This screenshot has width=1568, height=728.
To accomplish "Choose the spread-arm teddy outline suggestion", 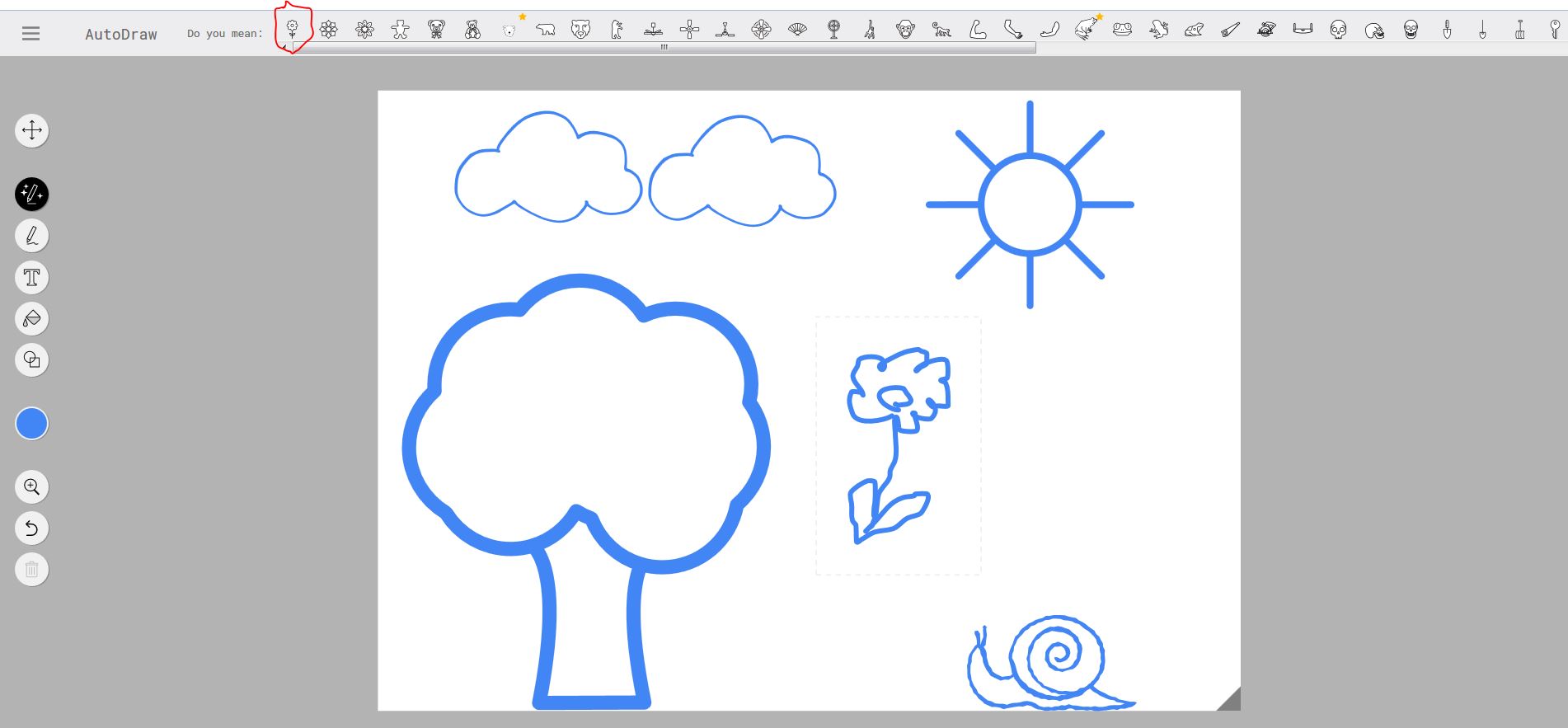I will pyautogui.click(x=401, y=31).
